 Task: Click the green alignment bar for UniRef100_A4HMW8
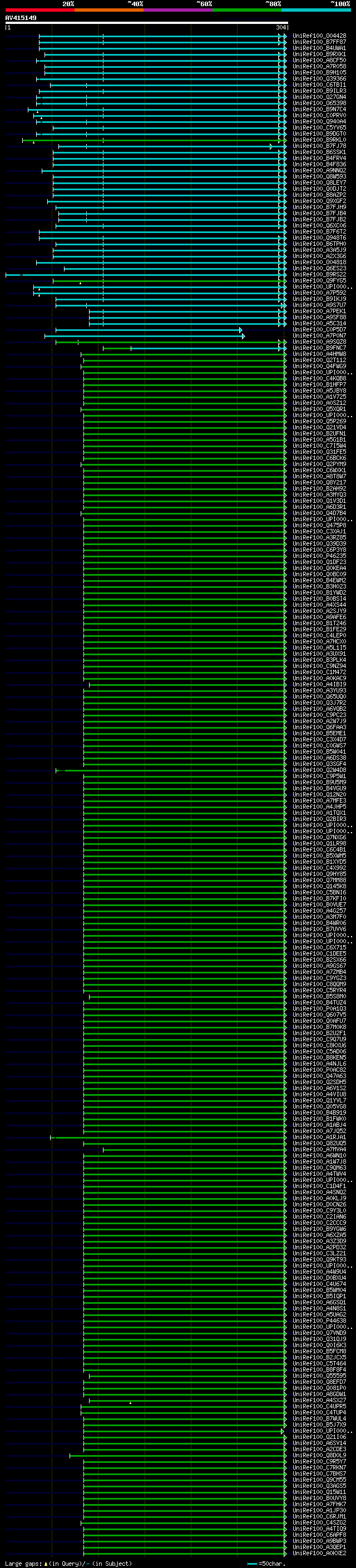[183, 354]
